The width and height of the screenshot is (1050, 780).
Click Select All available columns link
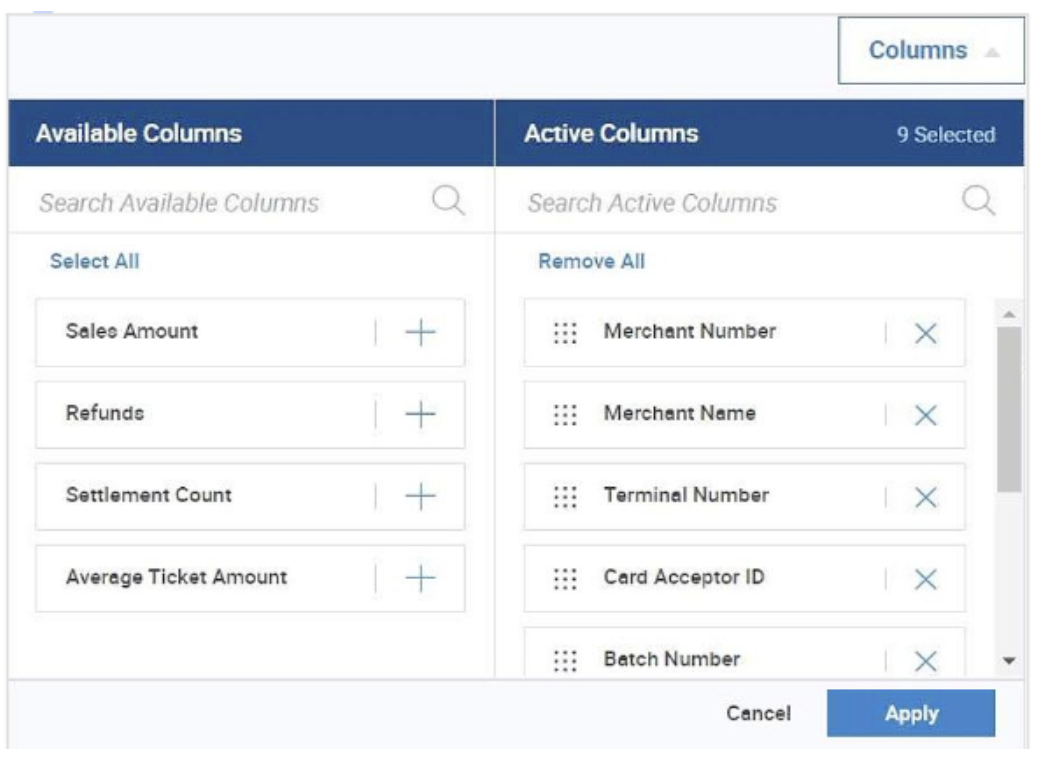point(95,262)
